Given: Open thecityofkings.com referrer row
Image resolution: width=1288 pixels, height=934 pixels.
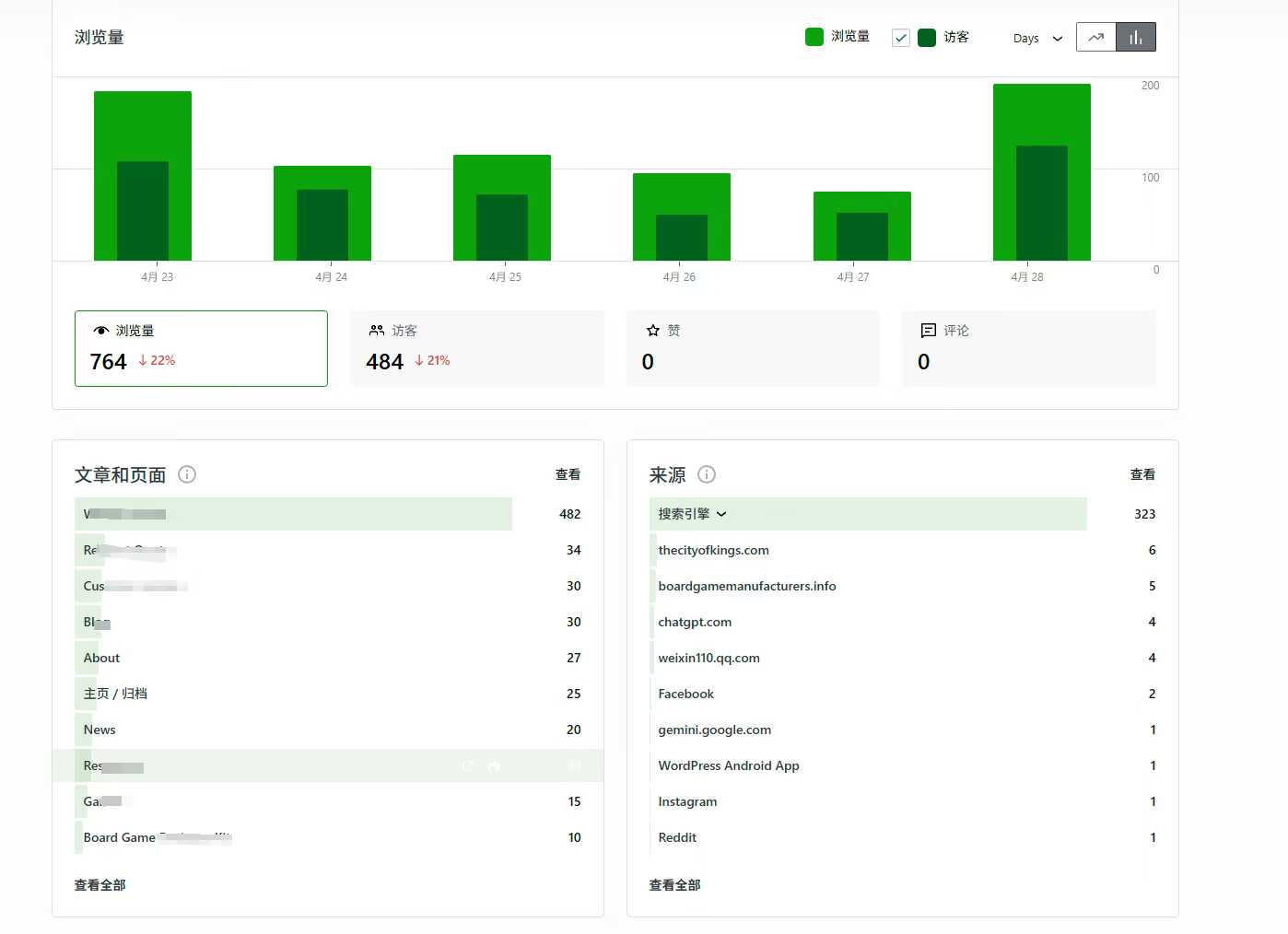Looking at the screenshot, I should 713,550.
